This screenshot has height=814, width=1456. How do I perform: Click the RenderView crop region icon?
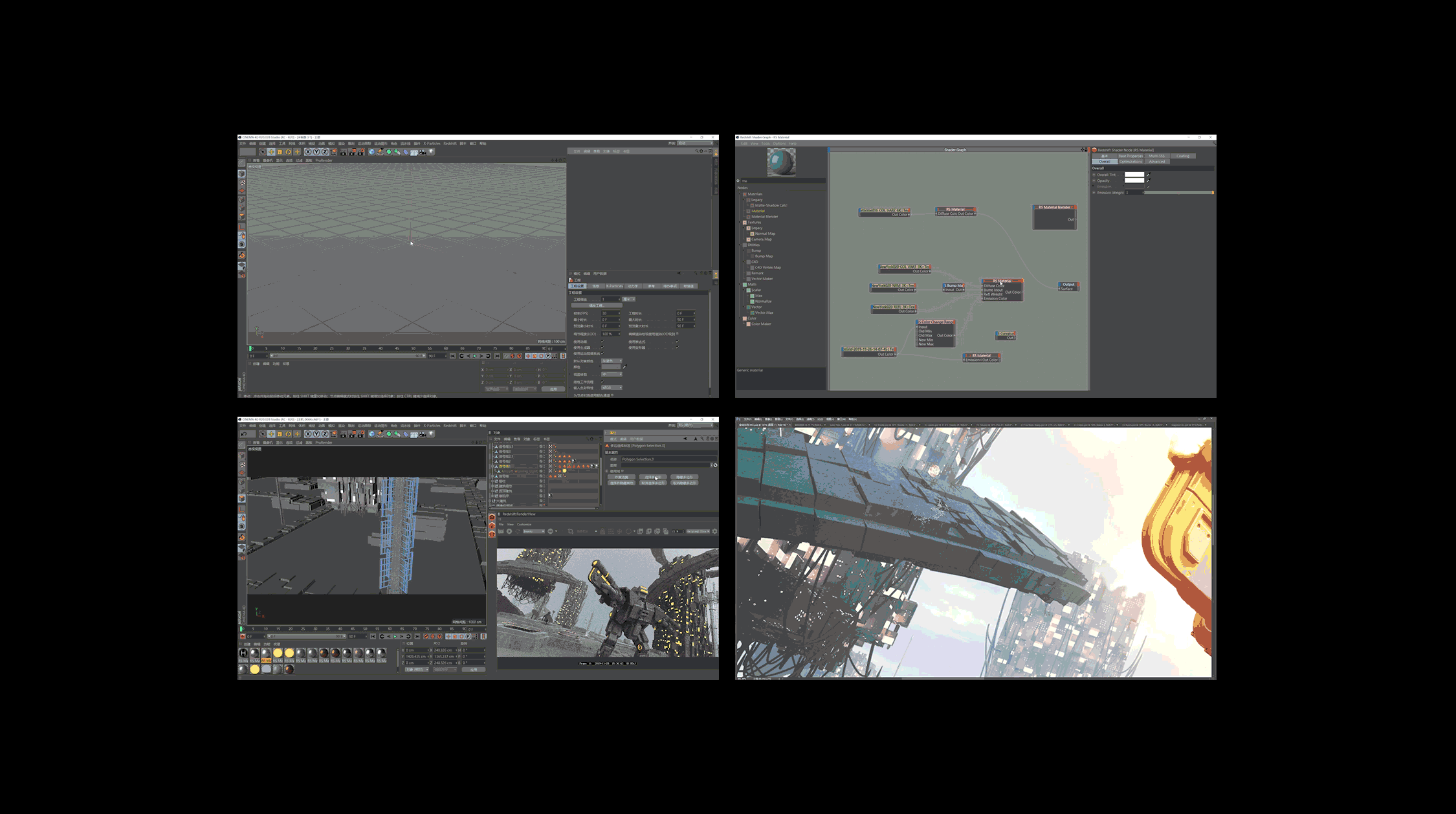570,531
